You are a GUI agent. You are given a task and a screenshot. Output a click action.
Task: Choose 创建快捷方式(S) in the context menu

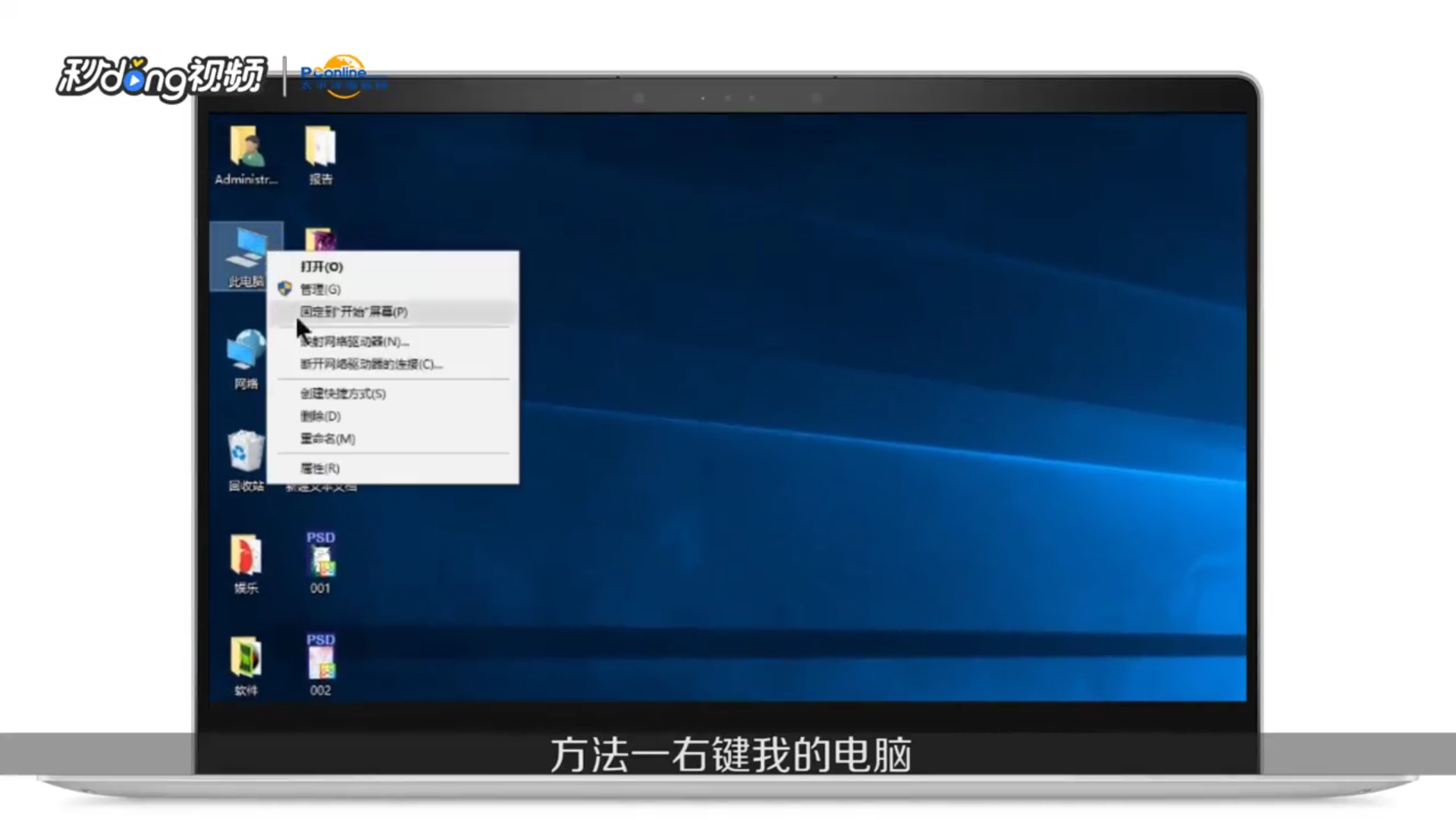pos(394,394)
